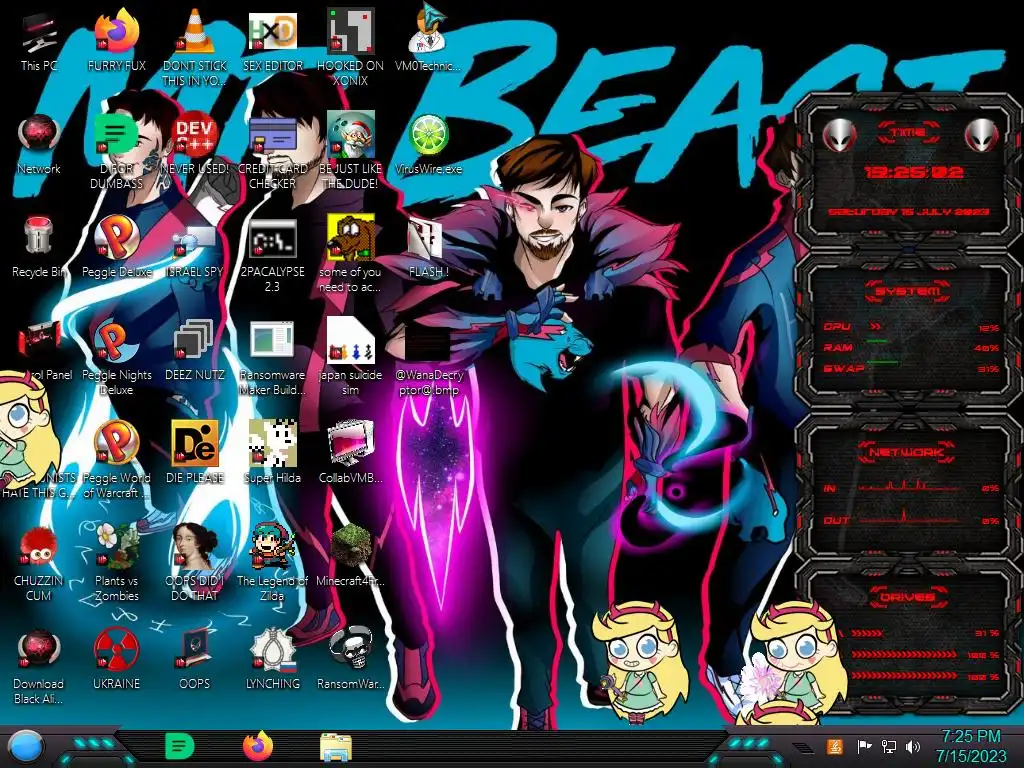Select the VirusWire.exe lime icon
Image resolution: width=1024 pixels, height=768 pixels.
(x=428, y=144)
